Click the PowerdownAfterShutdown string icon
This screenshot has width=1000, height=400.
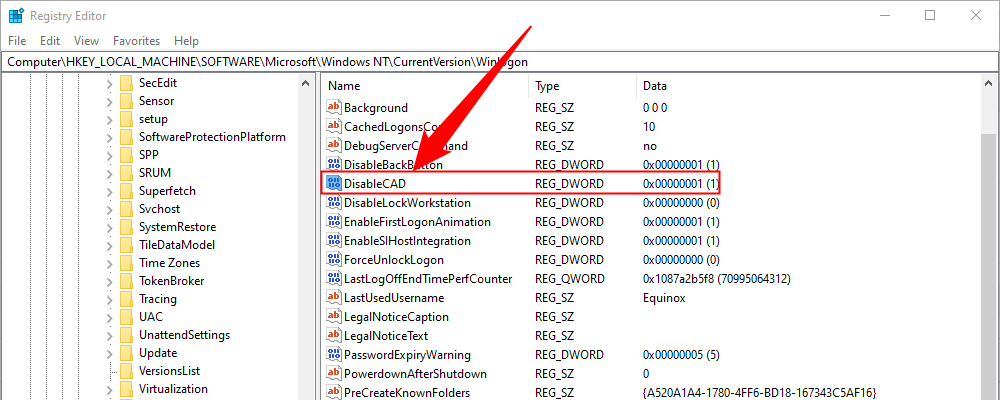334,374
